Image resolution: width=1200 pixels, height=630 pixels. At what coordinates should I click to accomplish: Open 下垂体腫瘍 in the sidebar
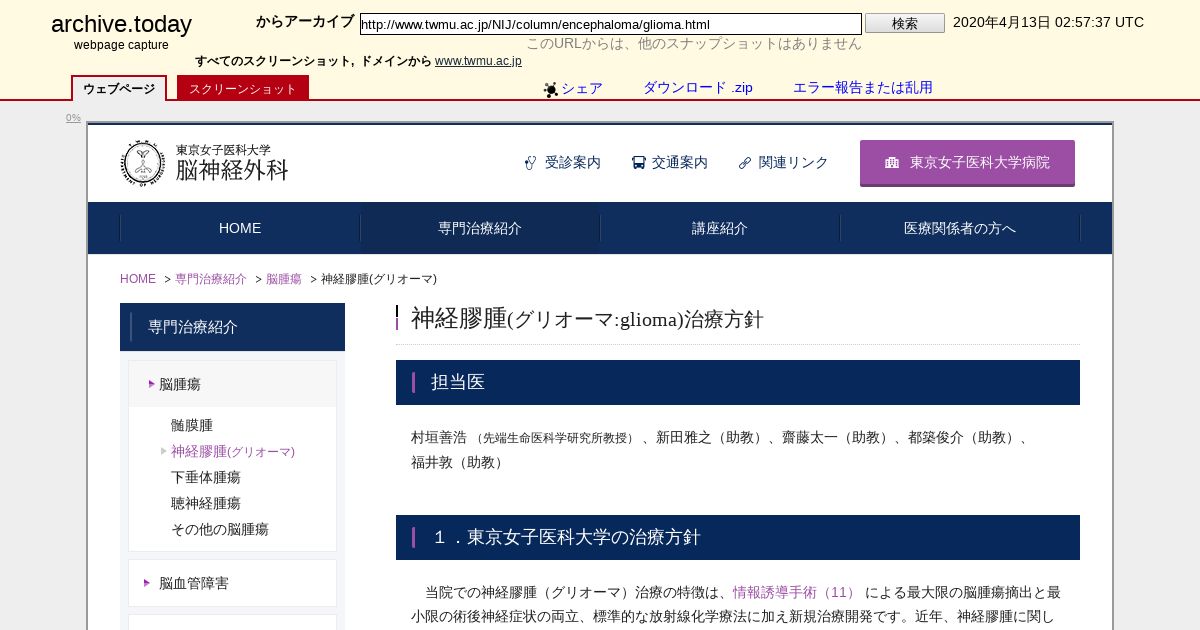pyautogui.click(x=206, y=477)
